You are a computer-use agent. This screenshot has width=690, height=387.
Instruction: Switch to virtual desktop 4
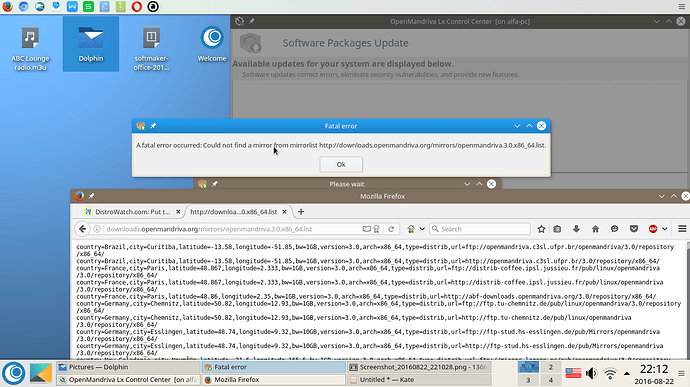tap(551, 380)
